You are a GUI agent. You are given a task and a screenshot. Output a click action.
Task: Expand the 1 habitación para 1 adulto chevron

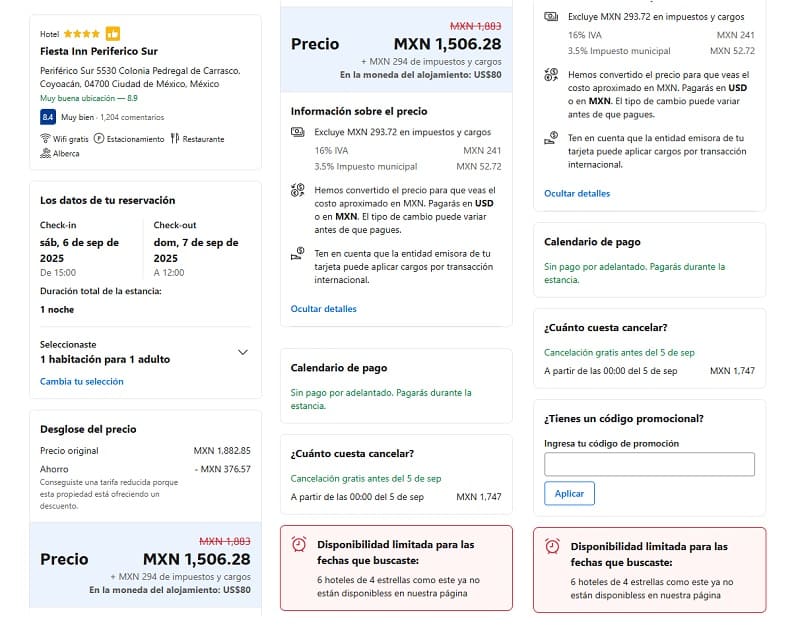point(243,352)
